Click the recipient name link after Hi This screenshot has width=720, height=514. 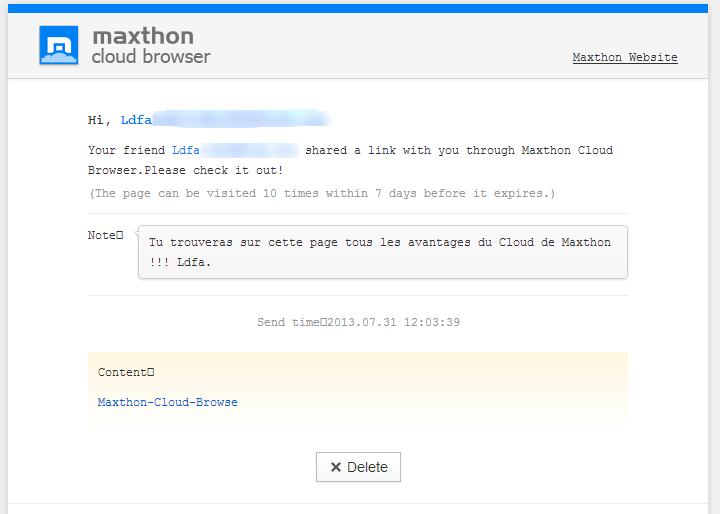click(136, 120)
